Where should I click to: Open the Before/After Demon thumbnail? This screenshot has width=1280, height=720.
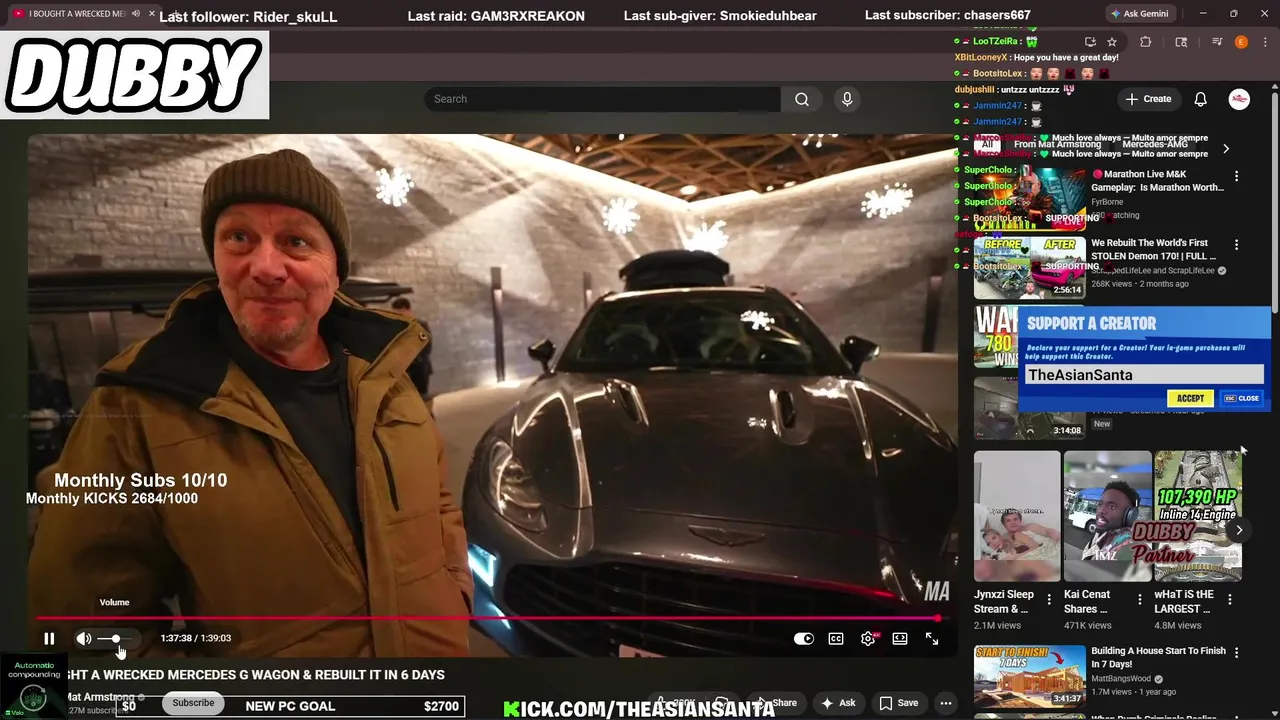(1030, 267)
